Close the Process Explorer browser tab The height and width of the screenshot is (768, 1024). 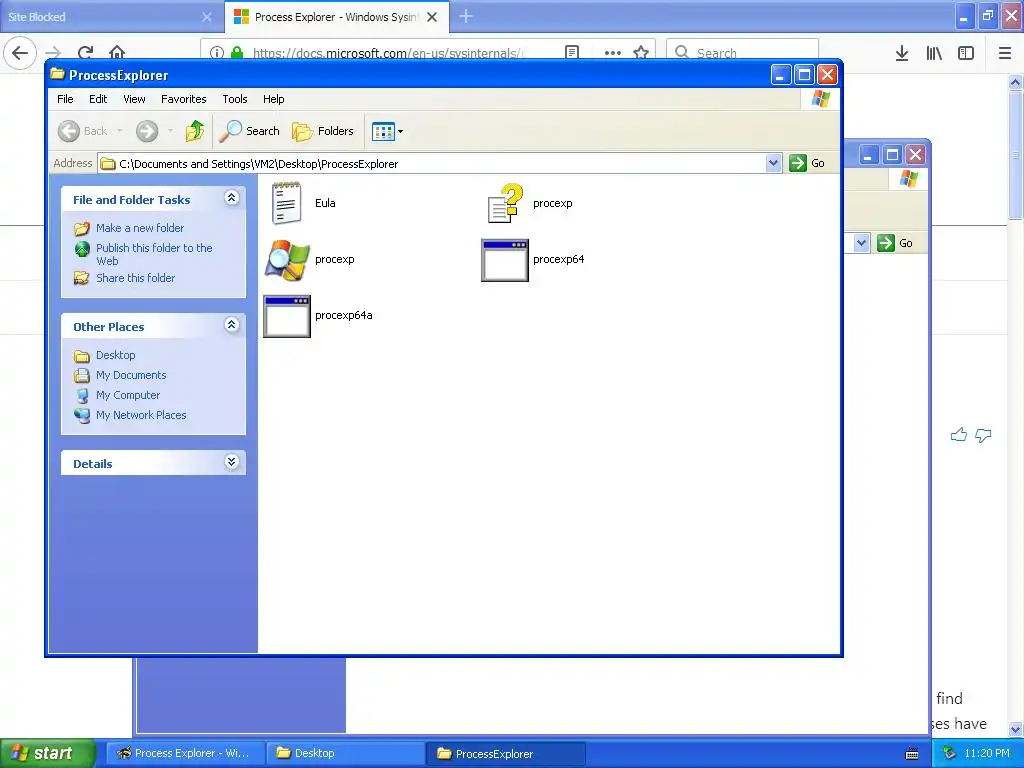432,17
